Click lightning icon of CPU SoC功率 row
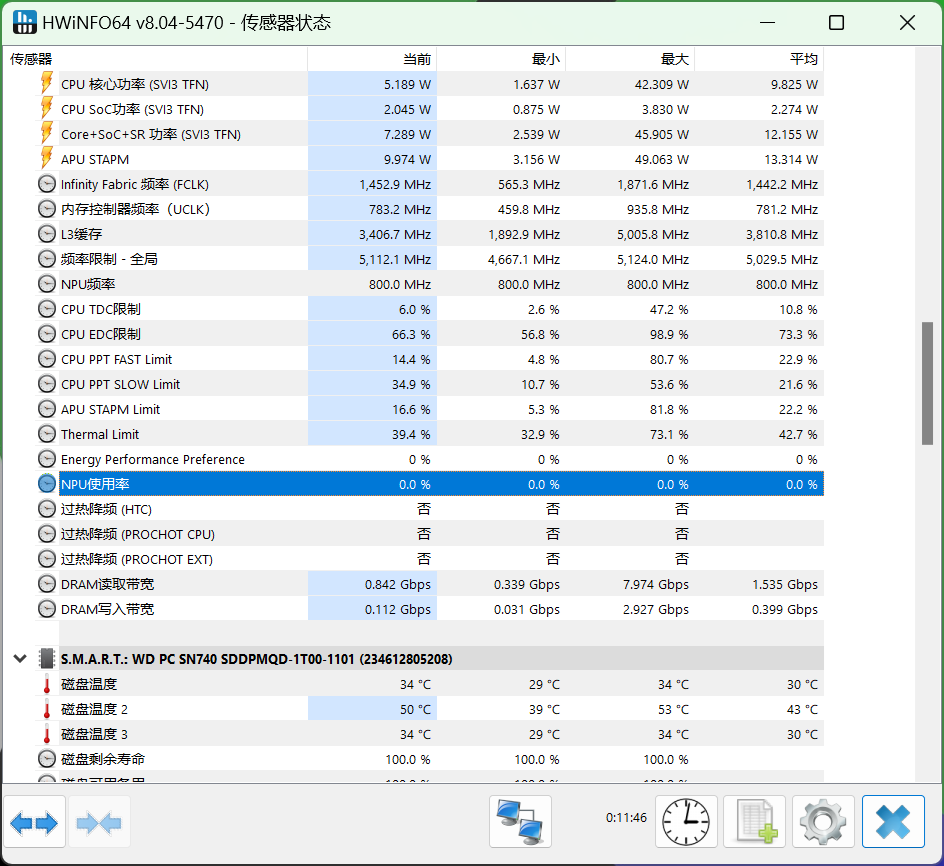 pyautogui.click(x=46, y=109)
